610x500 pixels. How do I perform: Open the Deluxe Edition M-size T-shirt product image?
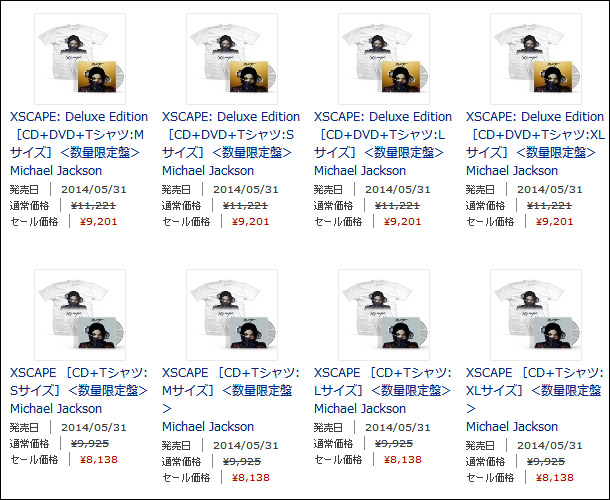point(80,59)
